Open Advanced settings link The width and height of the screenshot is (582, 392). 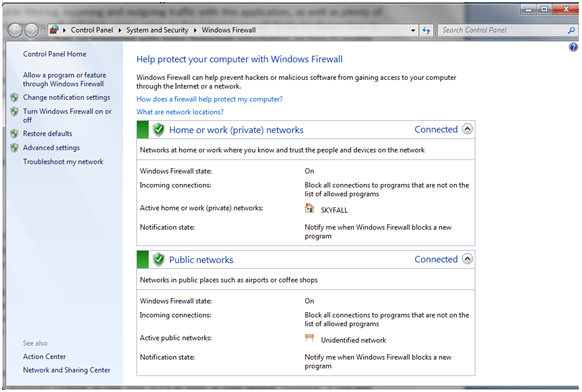51,148
